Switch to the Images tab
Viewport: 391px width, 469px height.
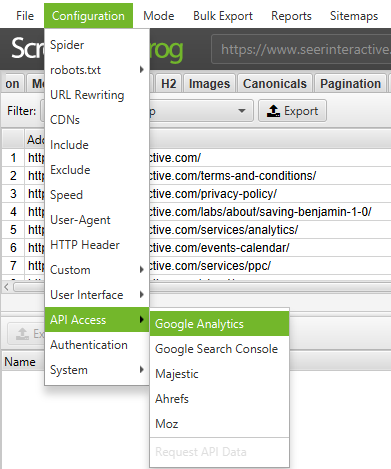click(x=209, y=83)
